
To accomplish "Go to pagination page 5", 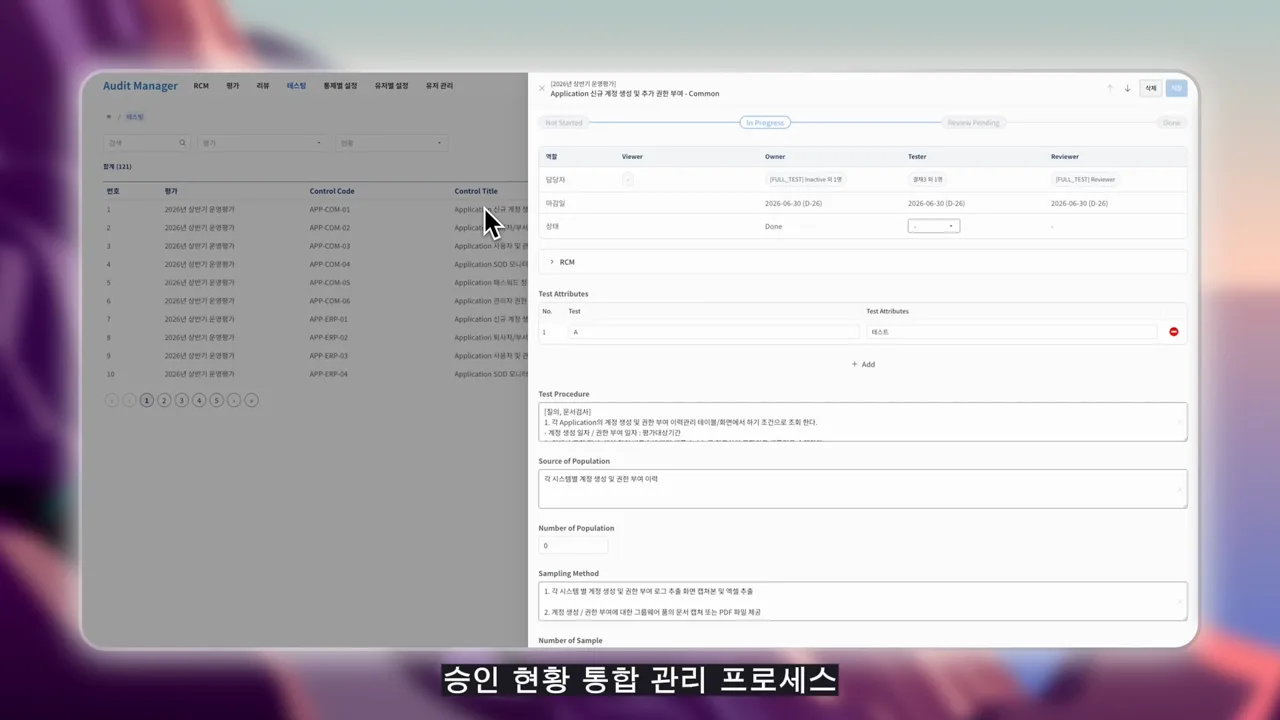I will [216, 400].
